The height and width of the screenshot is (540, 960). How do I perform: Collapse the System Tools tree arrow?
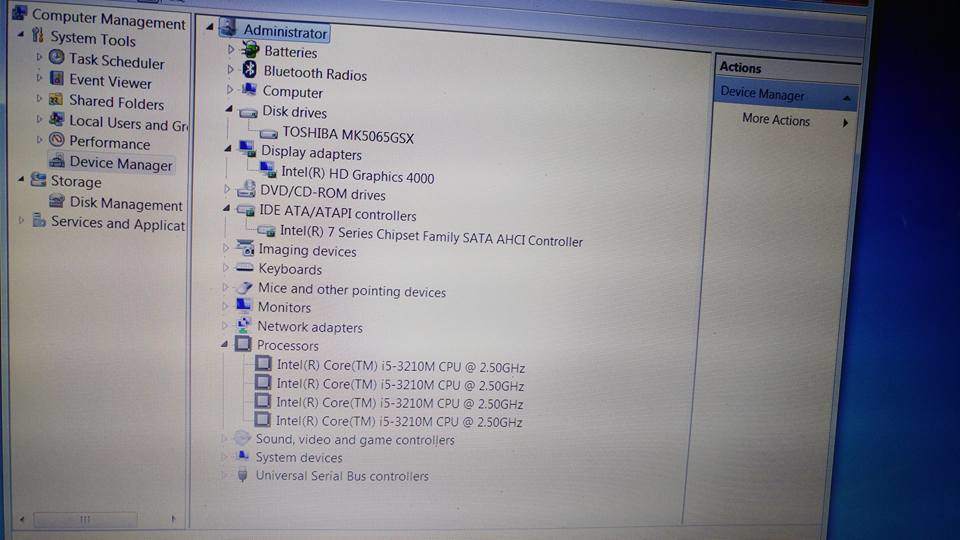point(21,35)
